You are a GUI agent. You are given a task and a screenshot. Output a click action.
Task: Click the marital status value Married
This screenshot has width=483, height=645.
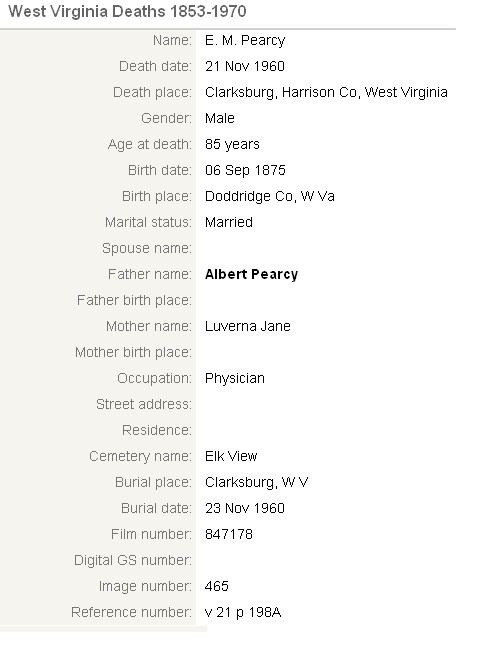(x=229, y=222)
